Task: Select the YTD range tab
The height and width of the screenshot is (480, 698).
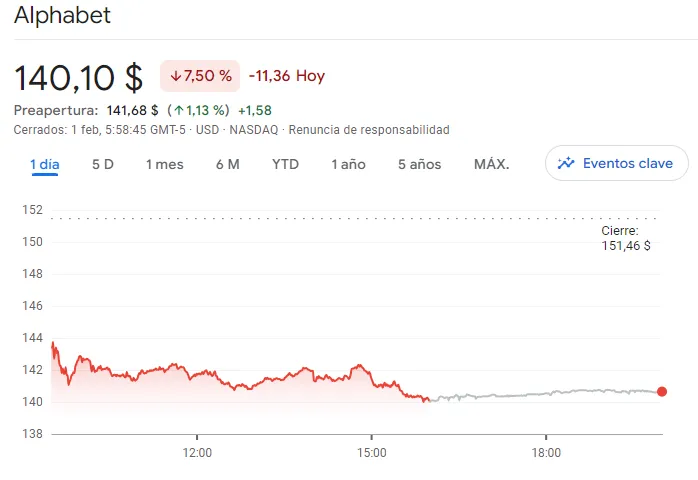Action: [285, 164]
